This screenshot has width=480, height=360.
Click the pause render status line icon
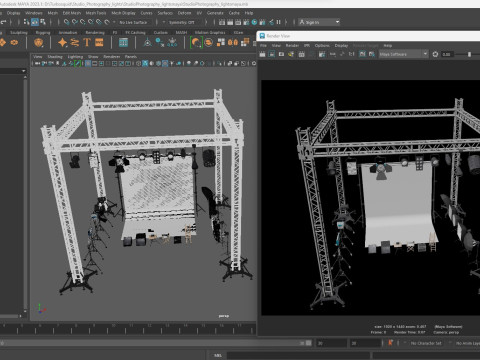[279, 22]
